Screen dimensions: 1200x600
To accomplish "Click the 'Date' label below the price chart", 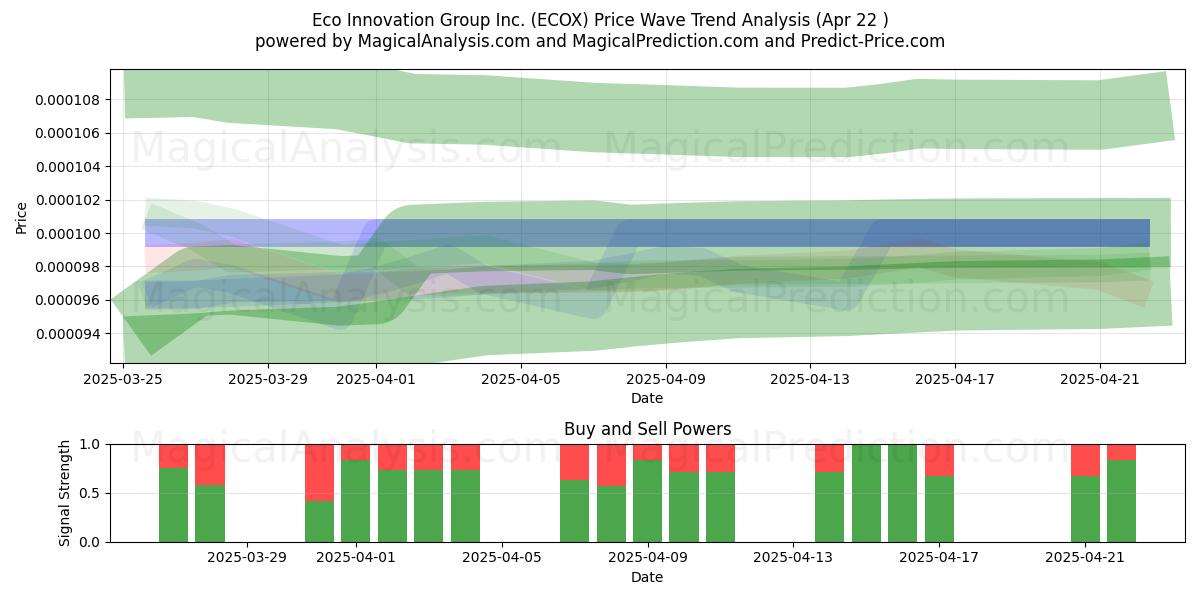I will coord(647,398).
